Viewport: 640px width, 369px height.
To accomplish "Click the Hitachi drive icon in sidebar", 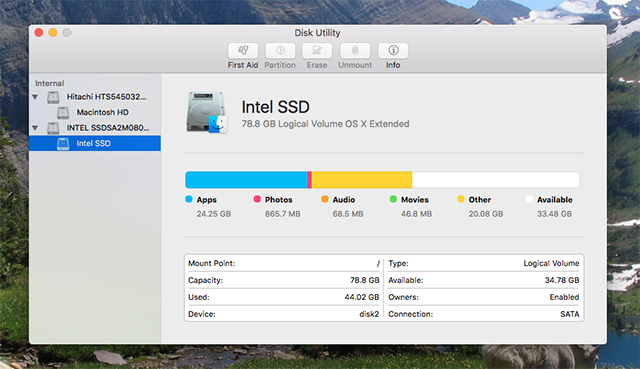I will click(53, 97).
